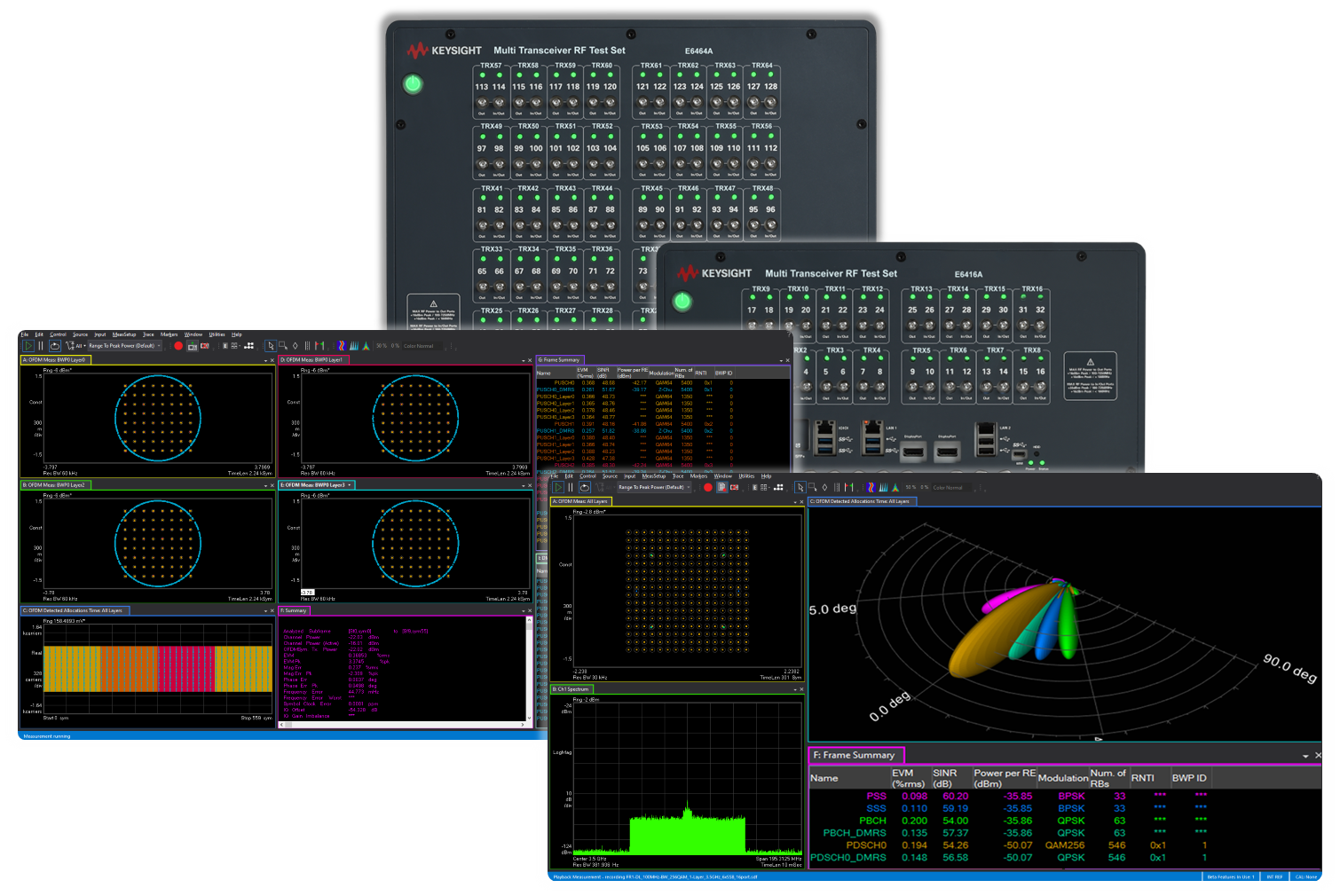Open the spectrogram color display icon
The height and width of the screenshot is (896, 1340).
pyautogui.click(x=871, y=488)
